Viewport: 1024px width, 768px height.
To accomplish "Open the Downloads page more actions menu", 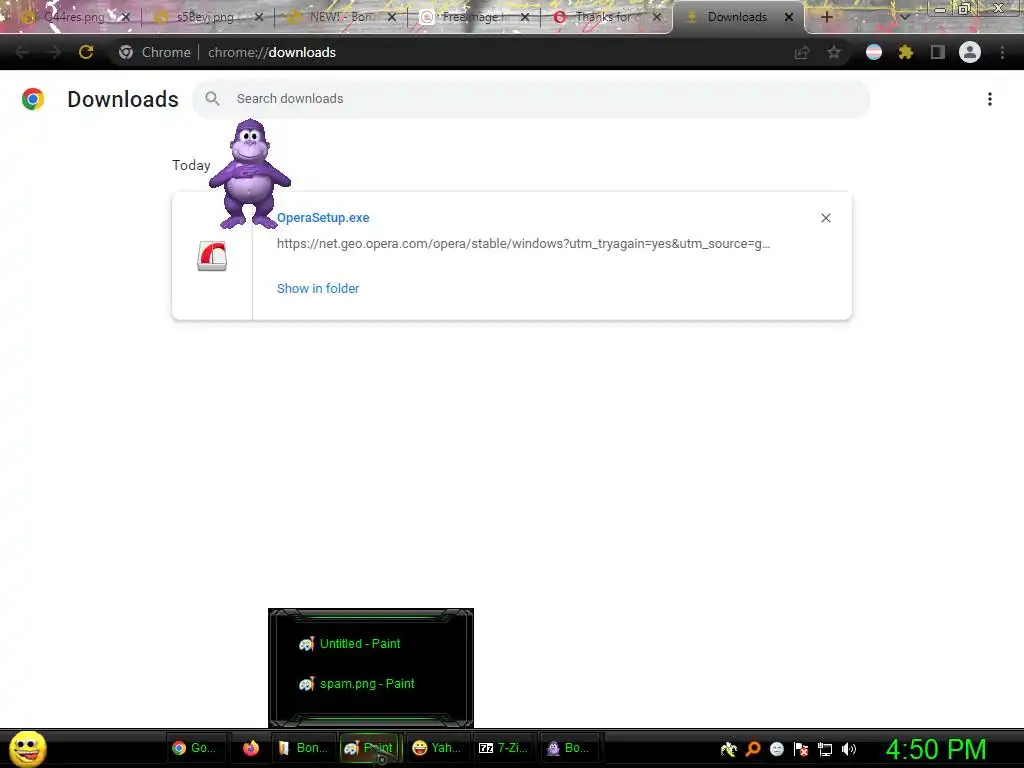I will [x=990, y=99].
